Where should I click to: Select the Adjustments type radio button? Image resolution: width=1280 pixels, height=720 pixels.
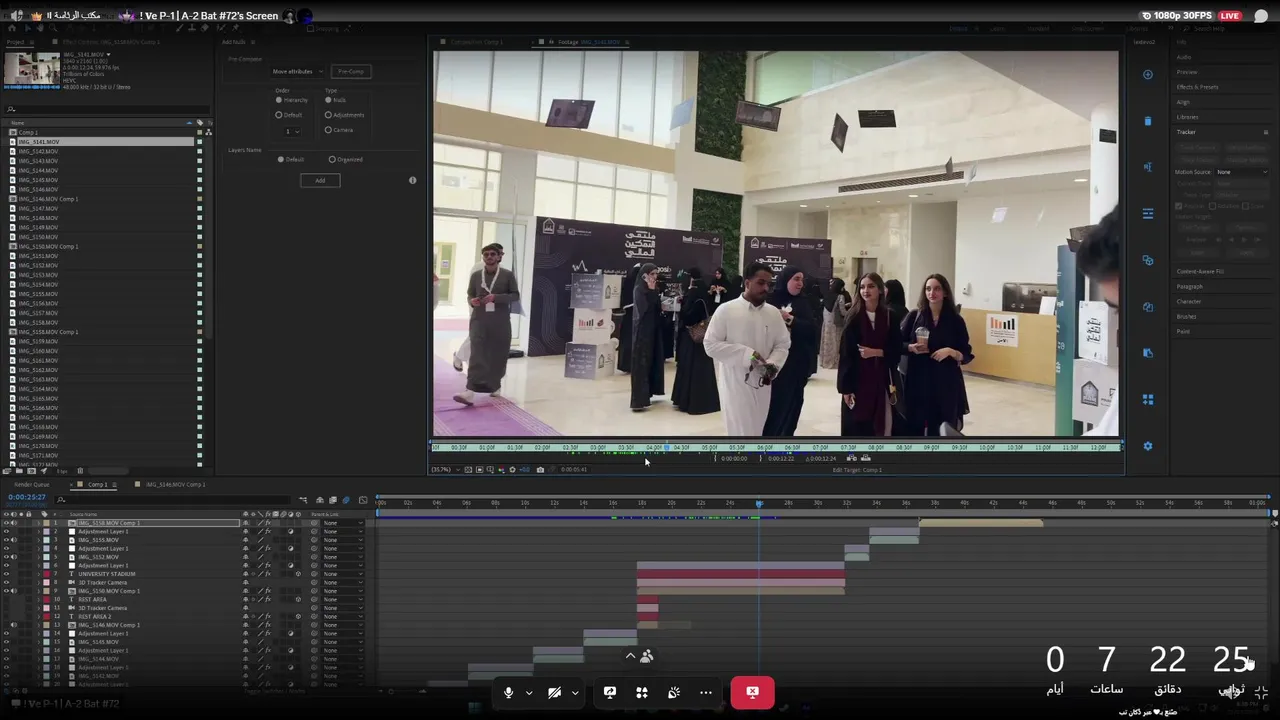328,115
